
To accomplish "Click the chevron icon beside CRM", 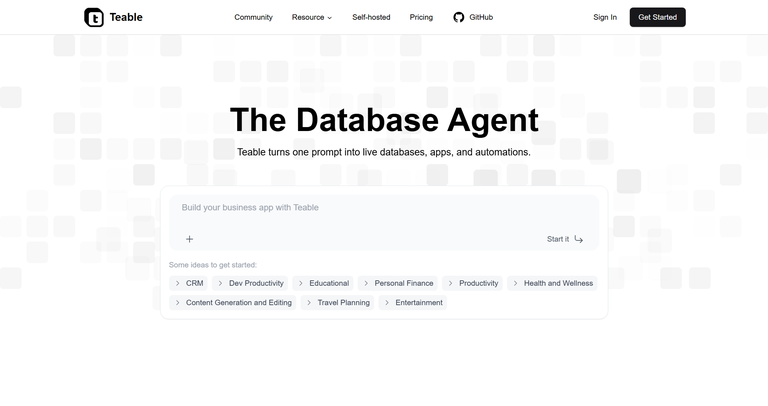I will click(x=178, y=283).
